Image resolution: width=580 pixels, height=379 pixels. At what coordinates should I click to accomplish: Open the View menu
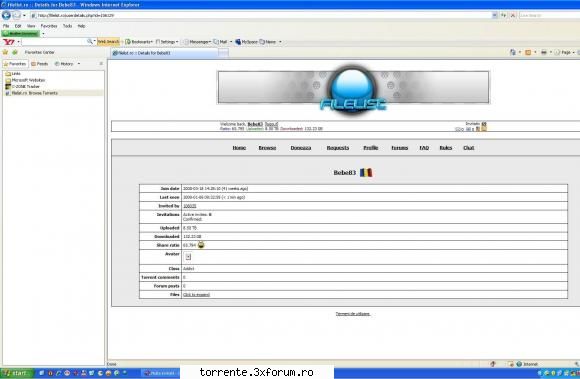click(x=31, y=26)
